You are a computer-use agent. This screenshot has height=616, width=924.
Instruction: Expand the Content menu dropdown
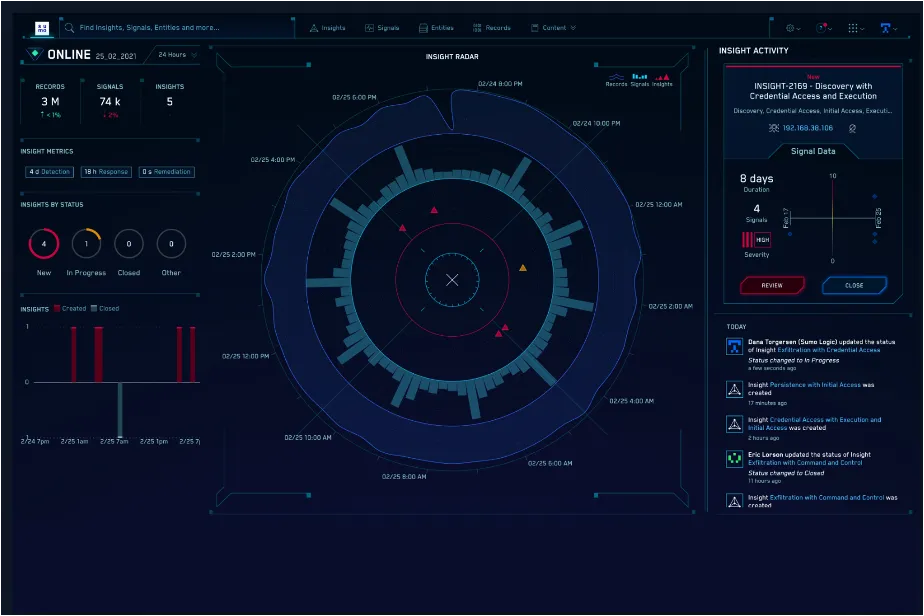click(553, 28)
